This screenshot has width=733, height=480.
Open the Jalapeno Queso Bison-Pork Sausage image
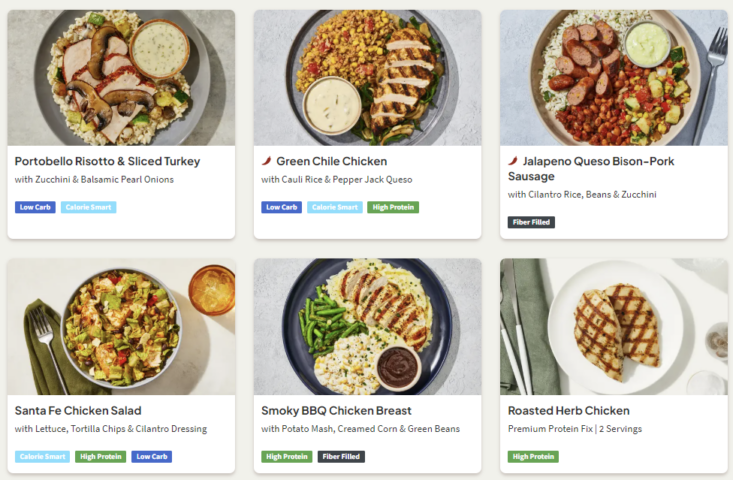click(x=613, y=78)
